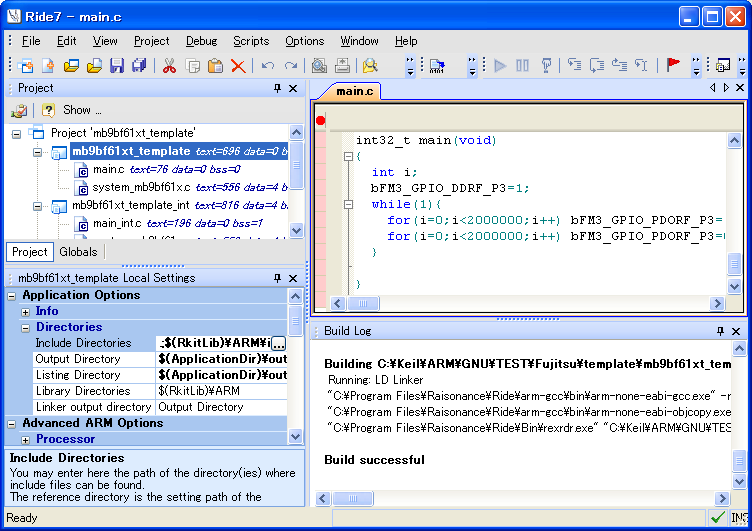Collapse the main function code fold
Screen dimensions: 752x531
349,156
